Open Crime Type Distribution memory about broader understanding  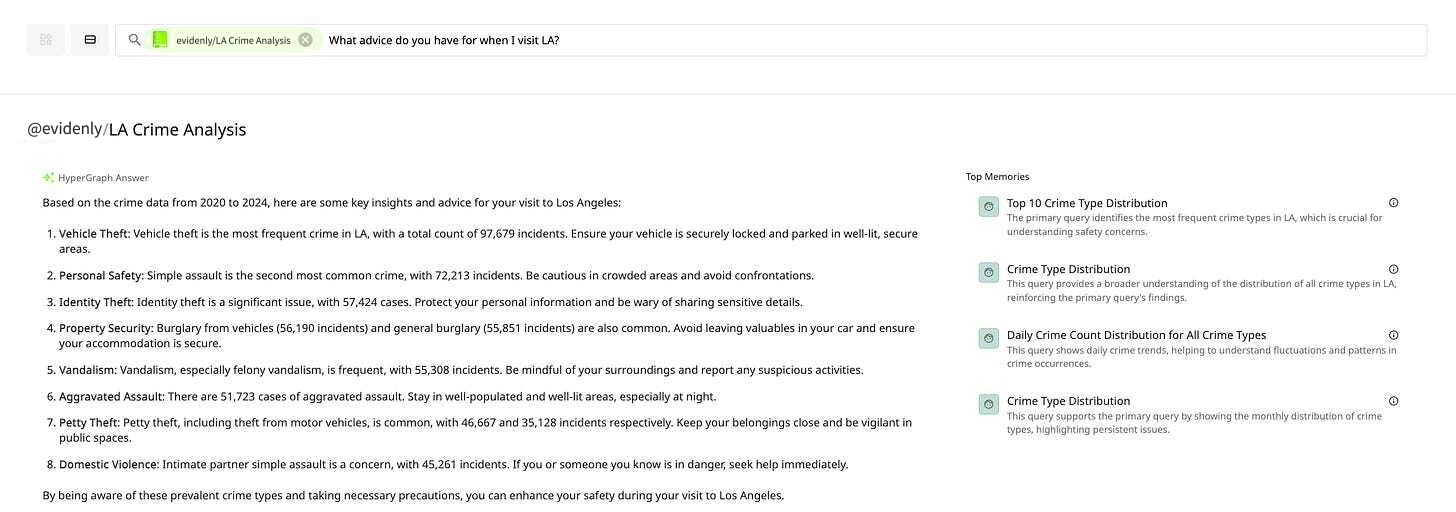pos(1068,269)
